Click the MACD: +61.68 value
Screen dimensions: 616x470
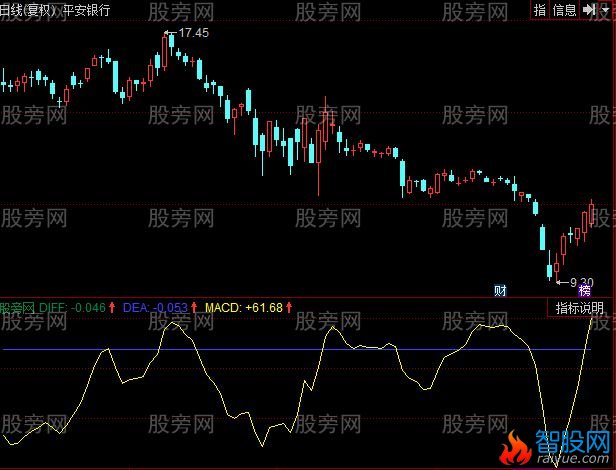(244, 307)
